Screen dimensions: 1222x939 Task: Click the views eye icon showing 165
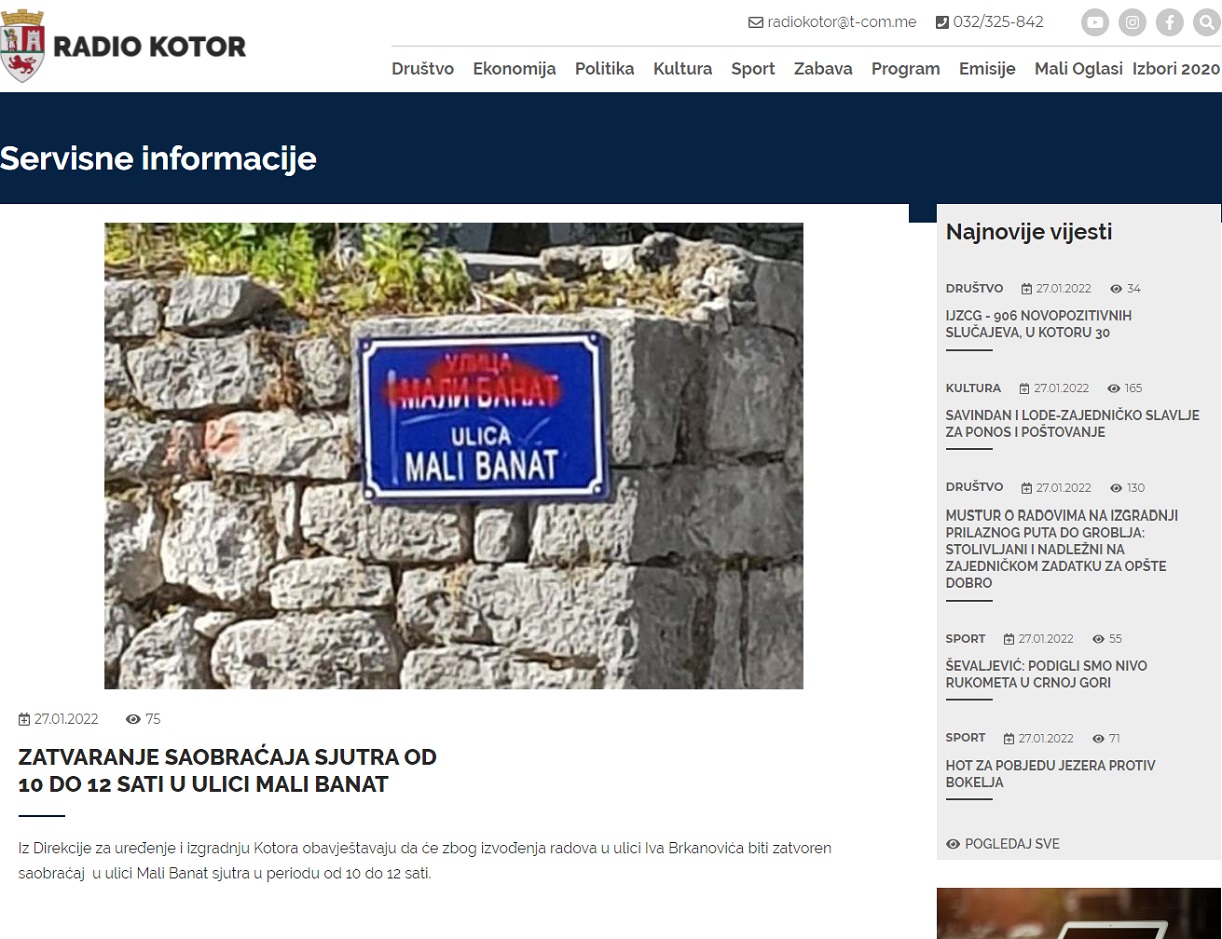1114,388
